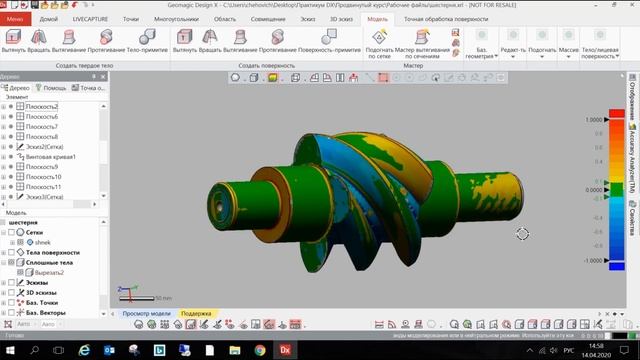The image size is (640, 360).
Task: Toggle visibility checkbox for Баз. Точки
Action: coord(11,302)
